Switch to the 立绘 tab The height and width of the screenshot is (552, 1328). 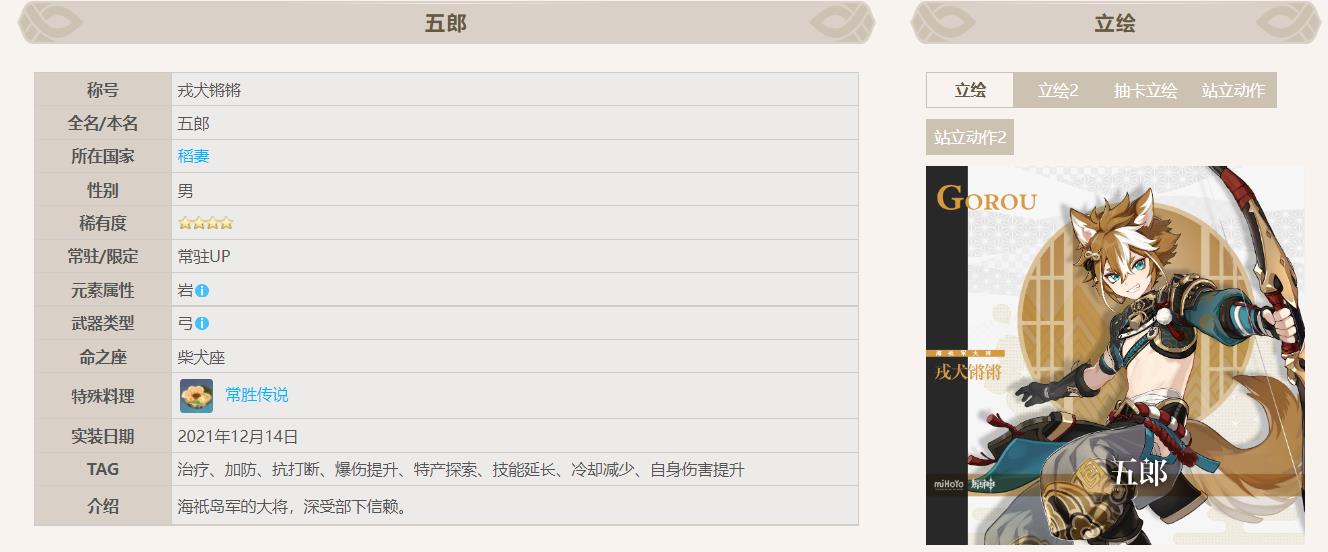(970, 90)
